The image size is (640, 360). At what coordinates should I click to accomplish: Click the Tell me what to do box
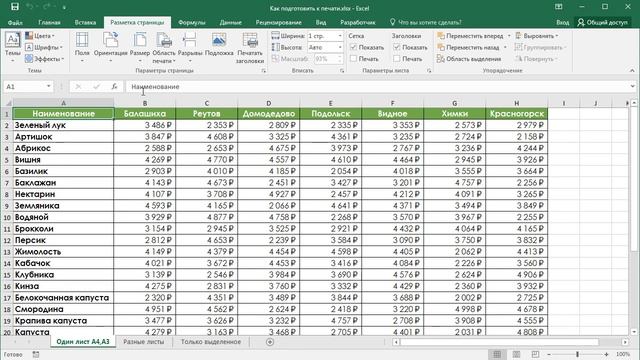tap(426, 22)
